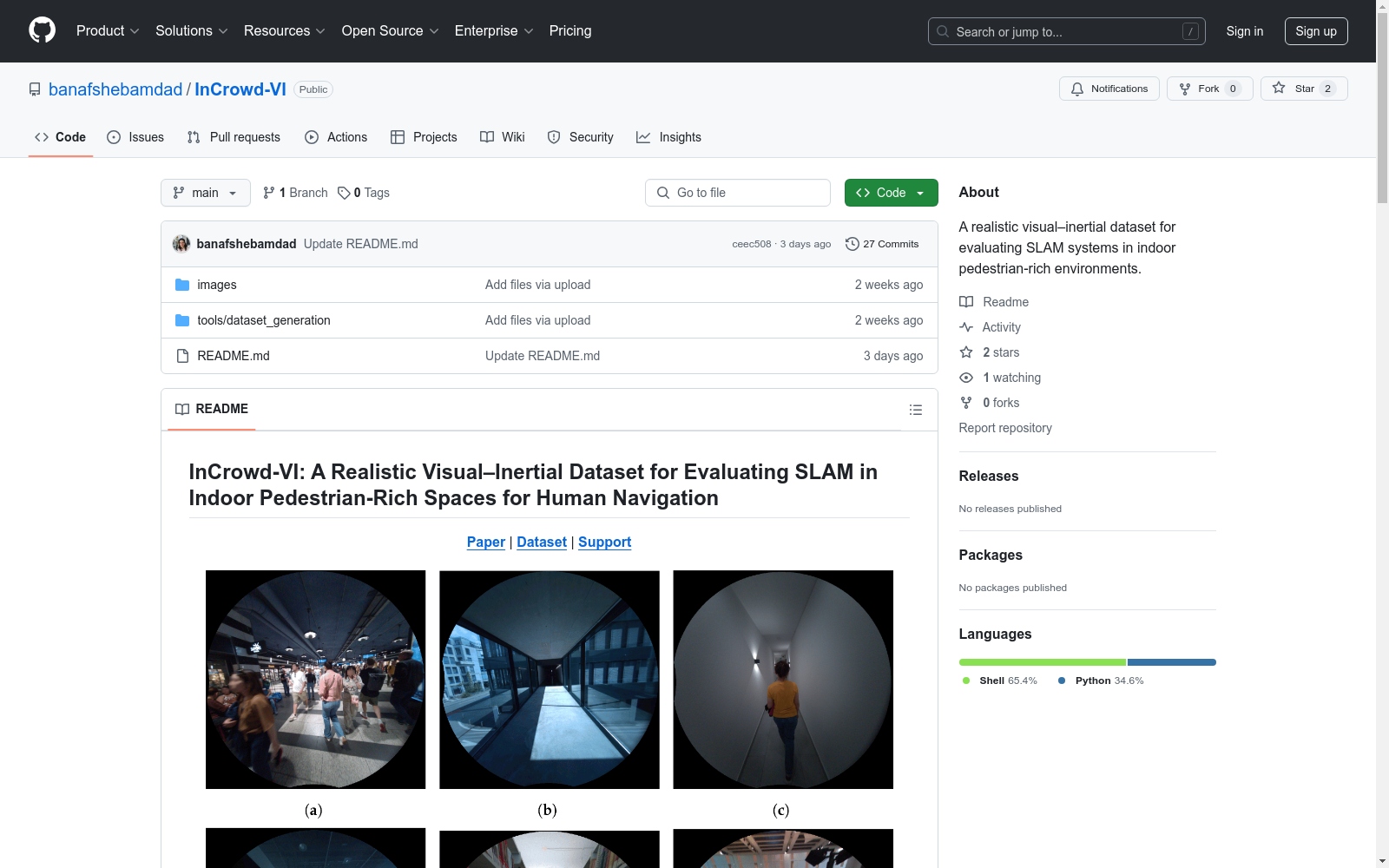Click Report repository link
Image resolution: width=1389 pixels, height=868 pixels.
click(x=1005, y=428)
